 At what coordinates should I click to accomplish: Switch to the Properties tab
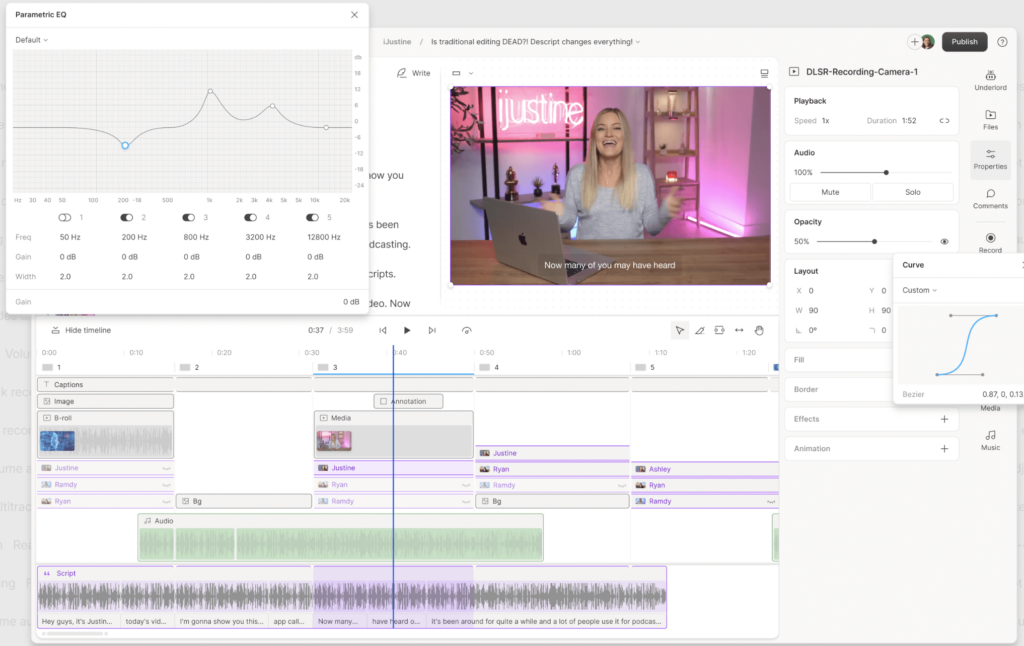coord(990,160)
